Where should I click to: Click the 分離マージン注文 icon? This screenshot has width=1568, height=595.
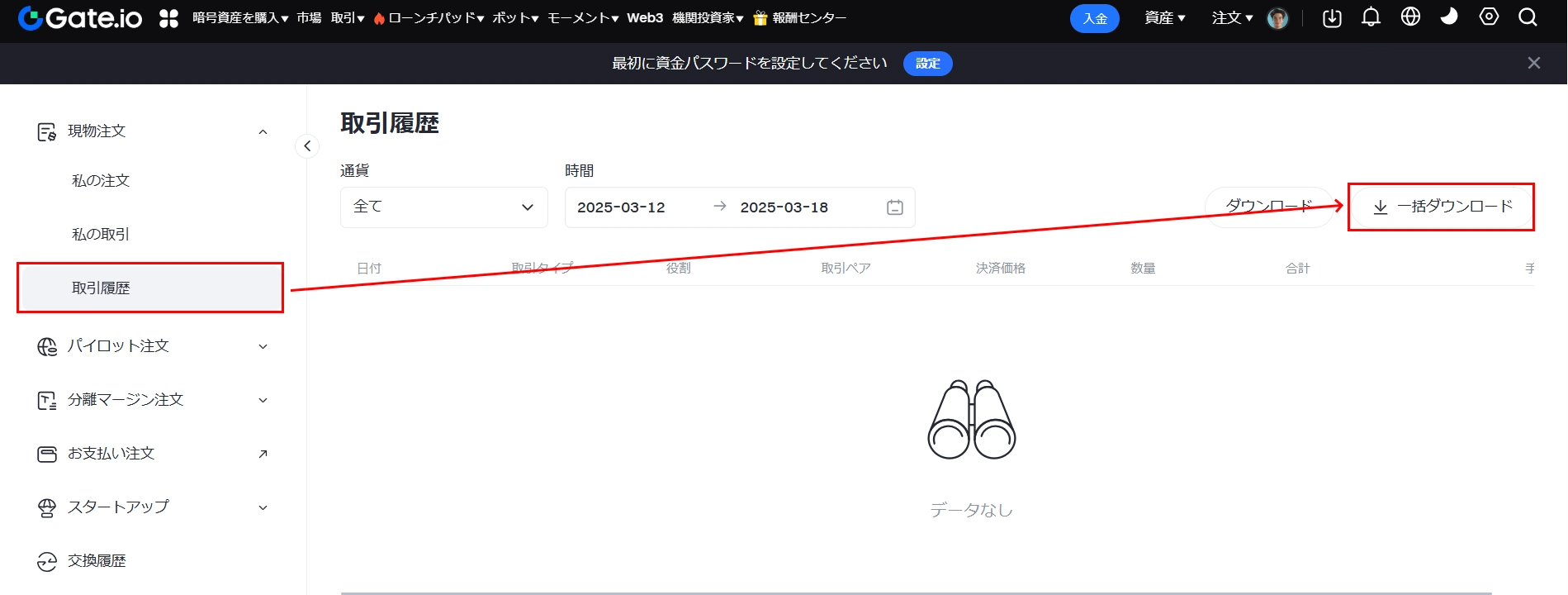click(x=47, y=401)
